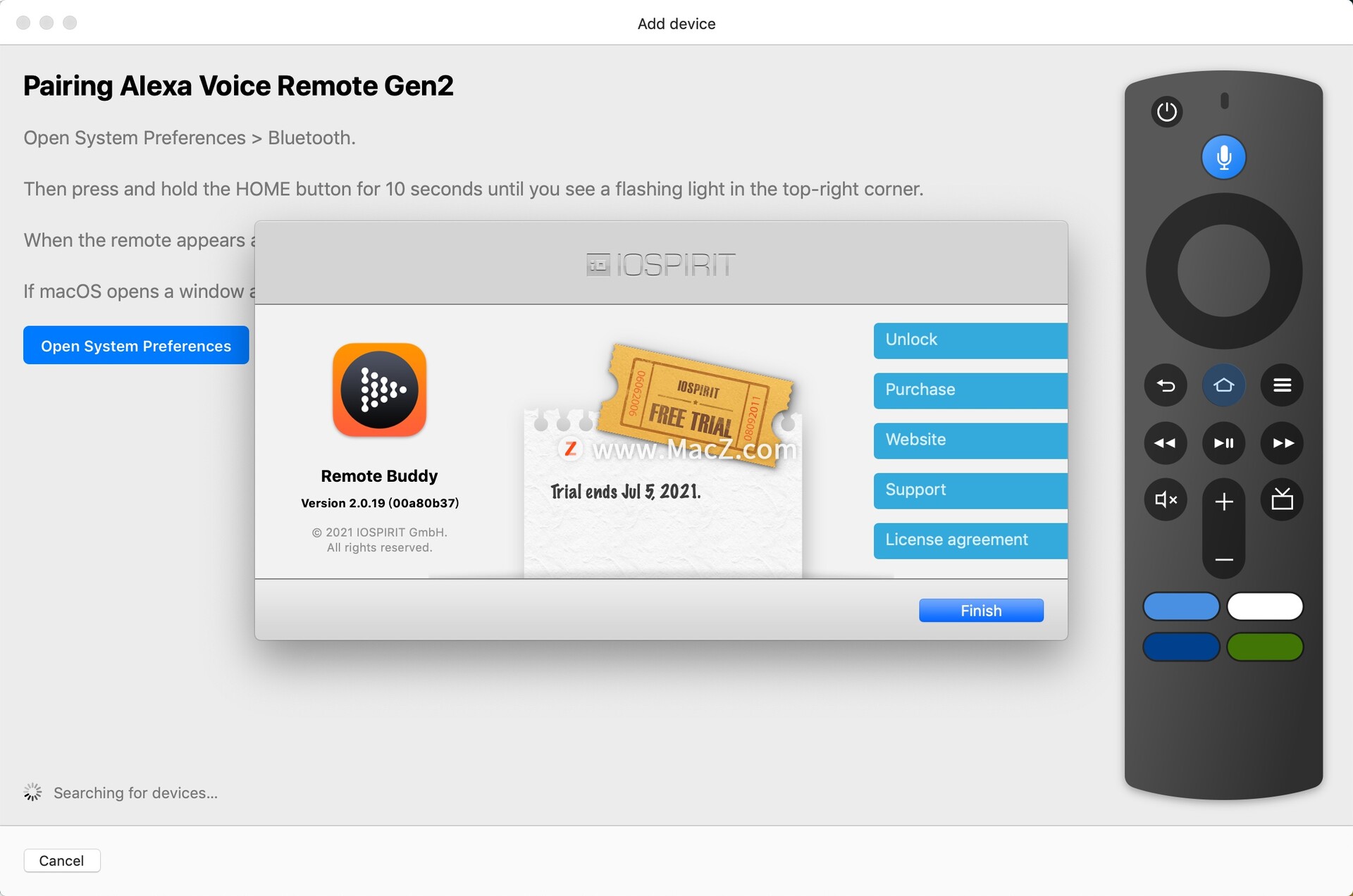Image resolution: width=1353 pixels, height=896 pixels.
Task: Click the volume up plus on the remote
Action: [1224, 502]
